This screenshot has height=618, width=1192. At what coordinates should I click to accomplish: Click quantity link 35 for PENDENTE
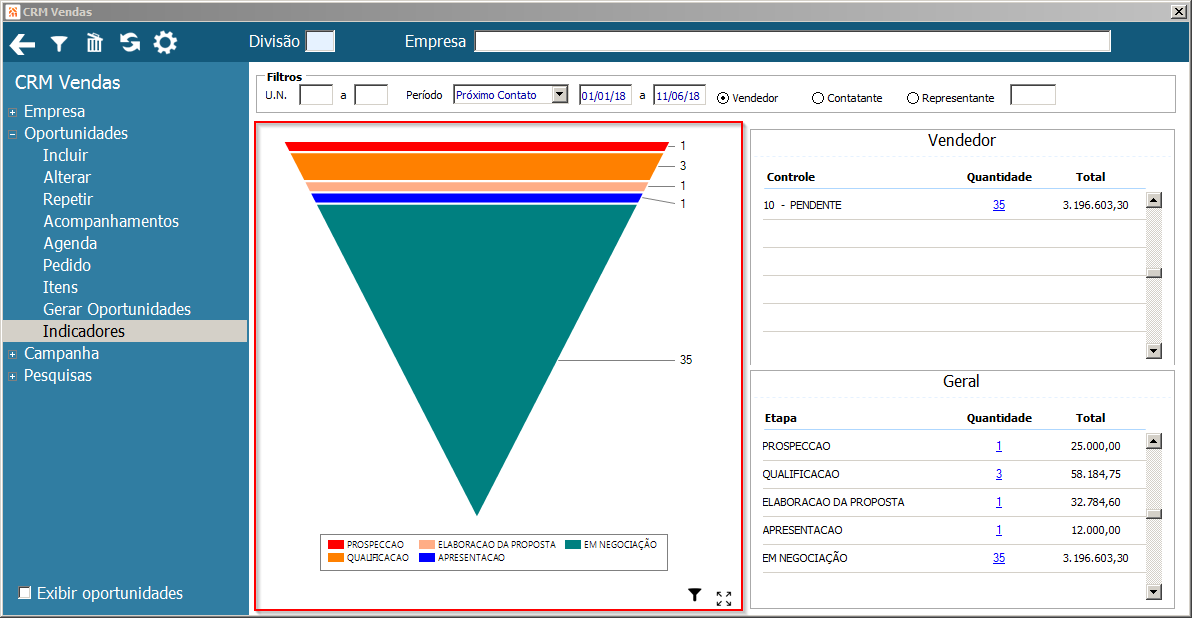pos(999,204)
